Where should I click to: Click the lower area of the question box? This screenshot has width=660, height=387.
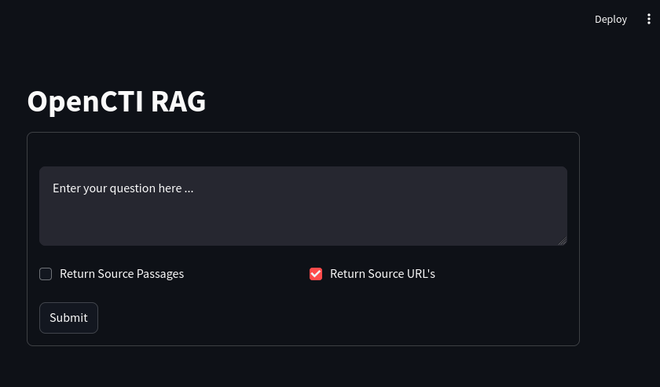point(303,225)
